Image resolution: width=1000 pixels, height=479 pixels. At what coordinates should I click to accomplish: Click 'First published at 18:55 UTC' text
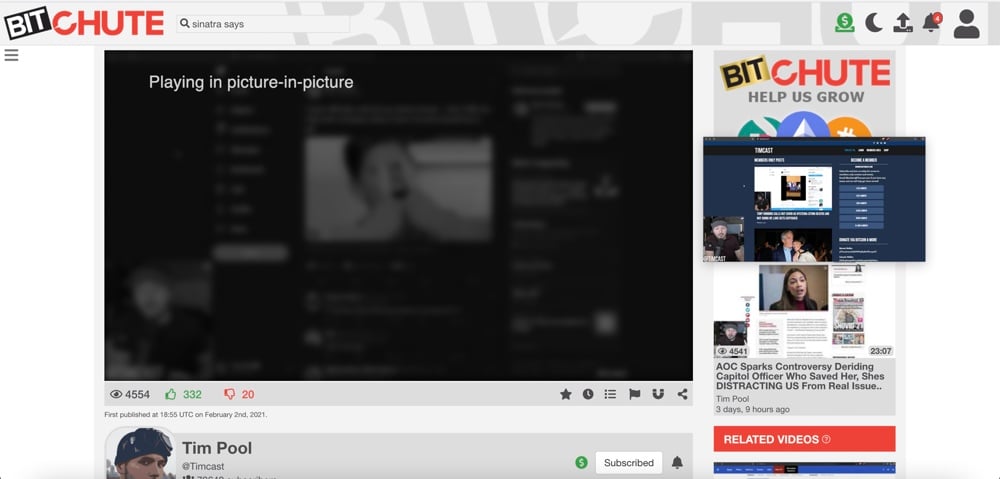point(186,415)
